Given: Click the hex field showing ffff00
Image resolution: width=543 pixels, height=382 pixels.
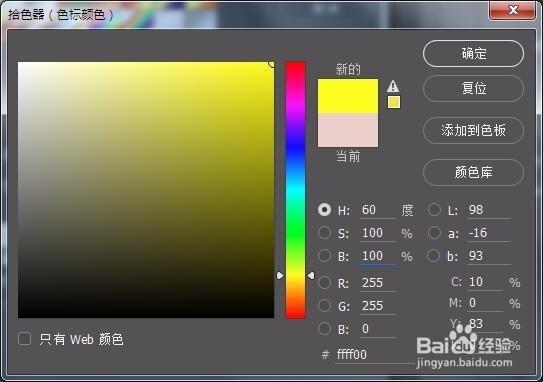Looking at the screenshot, I should click(375, 355).
